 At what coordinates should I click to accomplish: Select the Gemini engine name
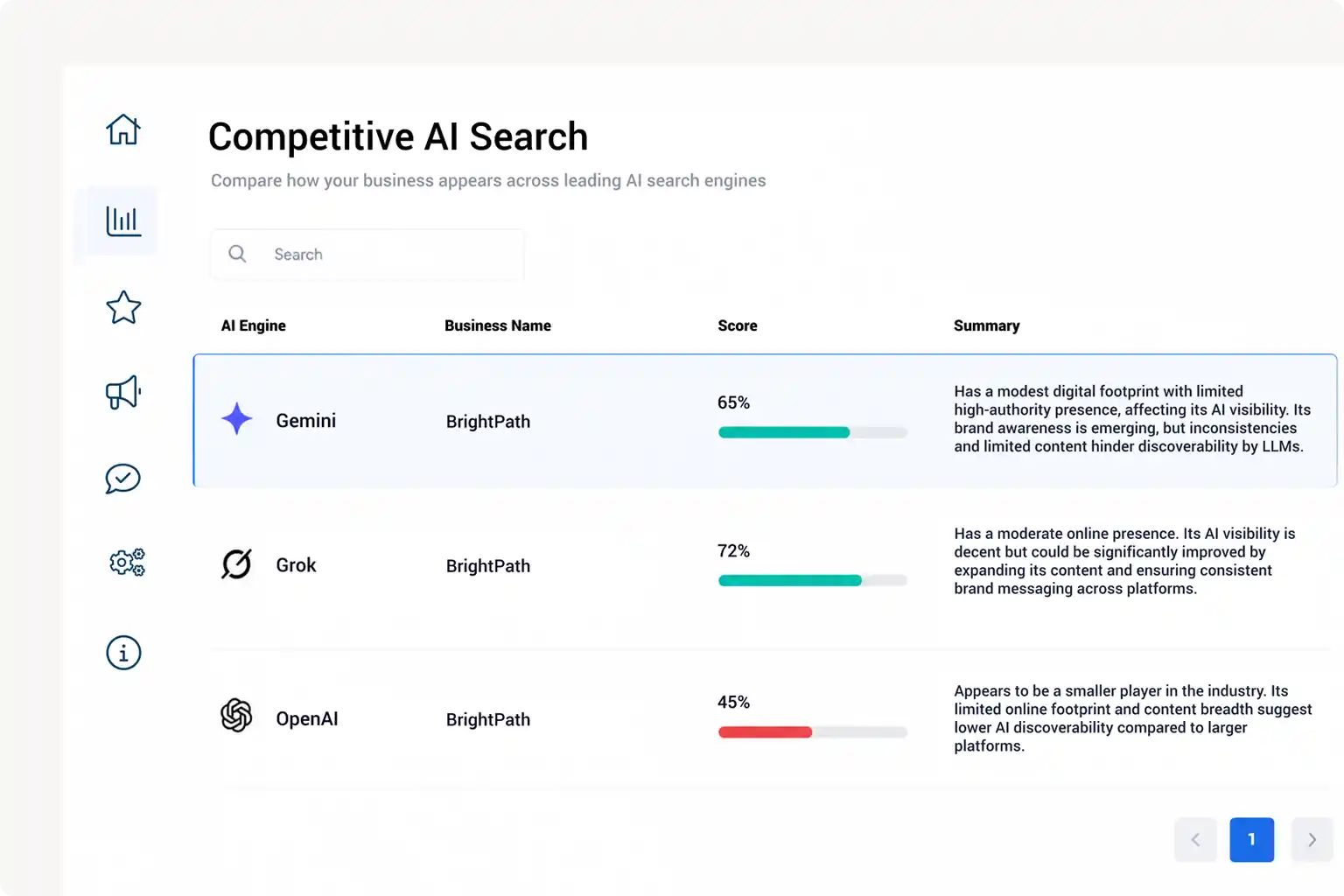coord(306,421)
